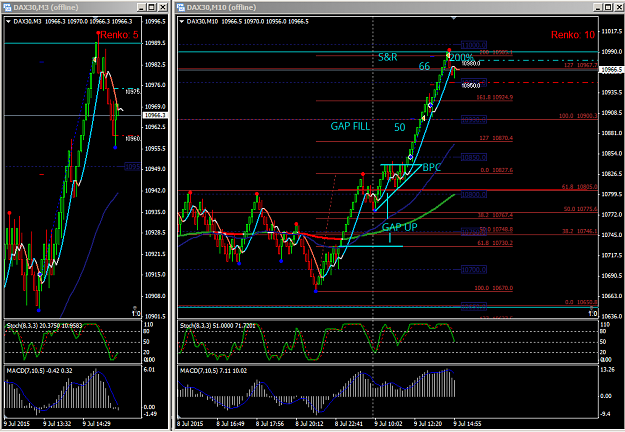Select MACD(7,10,5) label in M10 window
This screenshot has width=625, height=432.
[213, 371]
